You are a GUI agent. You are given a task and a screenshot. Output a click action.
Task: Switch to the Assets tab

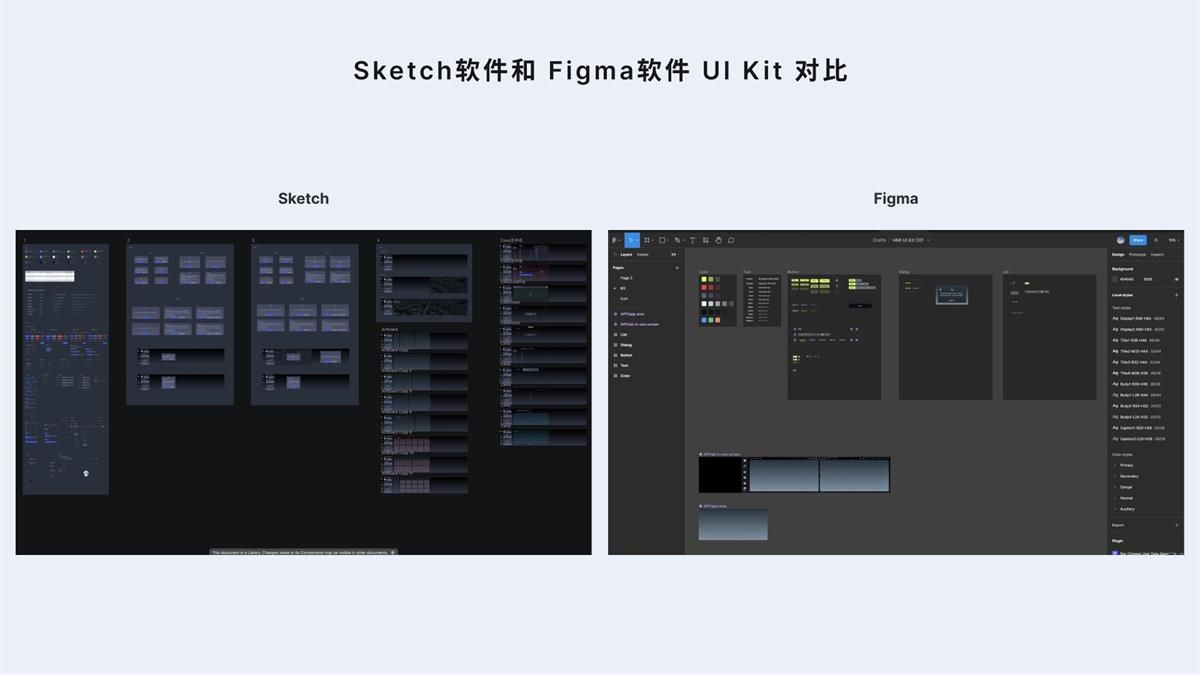(x=643, y=254)
